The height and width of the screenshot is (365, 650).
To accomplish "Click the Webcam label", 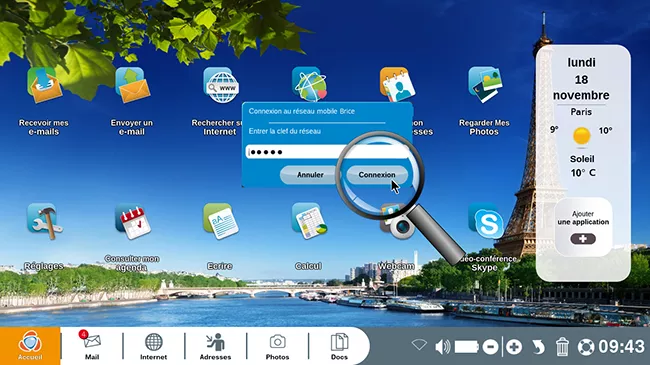I will (396, 266).
